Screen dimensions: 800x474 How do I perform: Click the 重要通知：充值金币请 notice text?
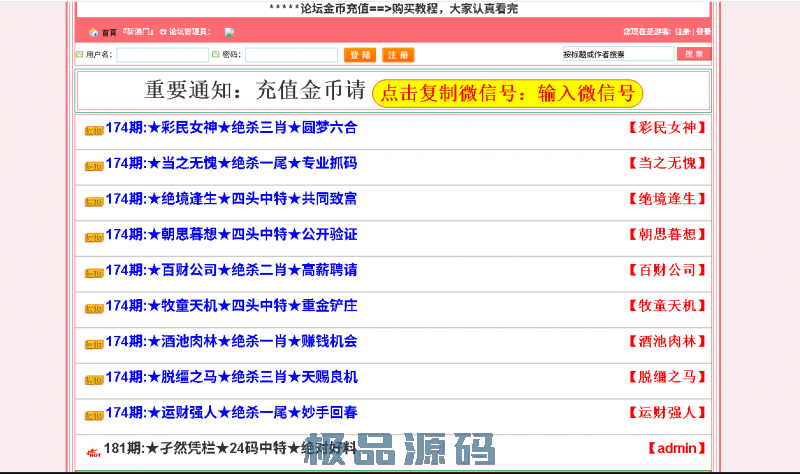click(255, 90)
